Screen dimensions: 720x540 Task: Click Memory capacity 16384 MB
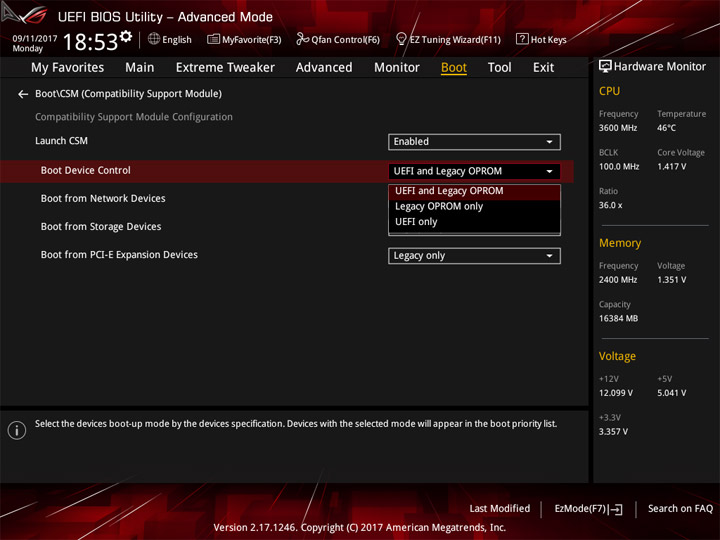[618, 318]
